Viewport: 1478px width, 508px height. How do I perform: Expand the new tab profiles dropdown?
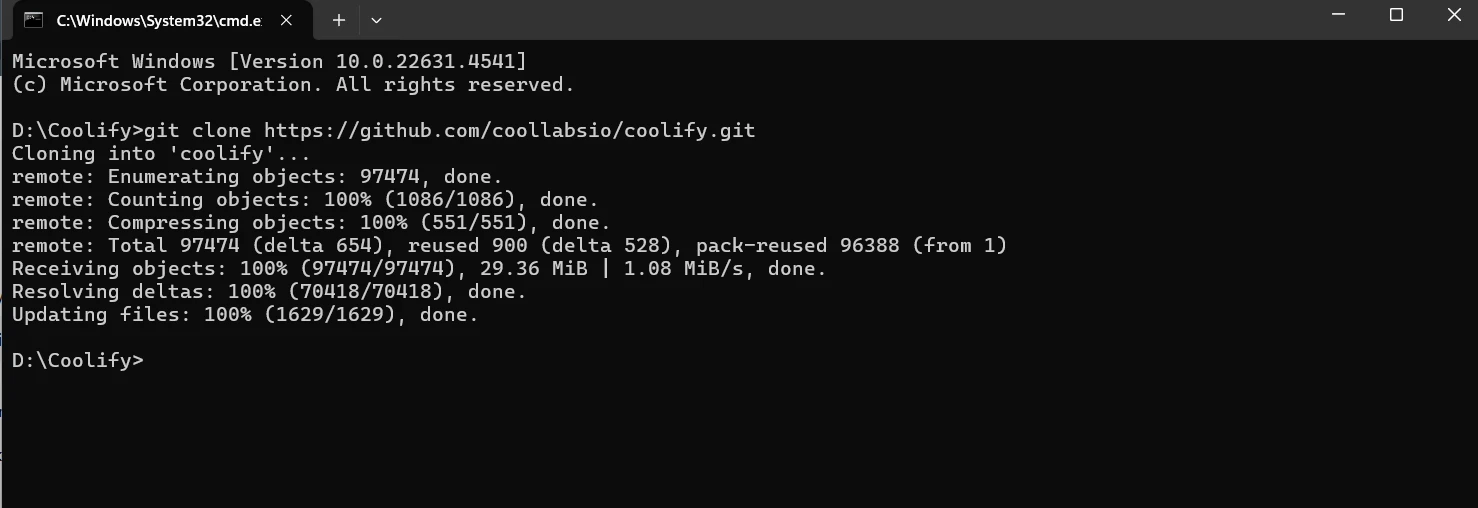tap(376, 20)
